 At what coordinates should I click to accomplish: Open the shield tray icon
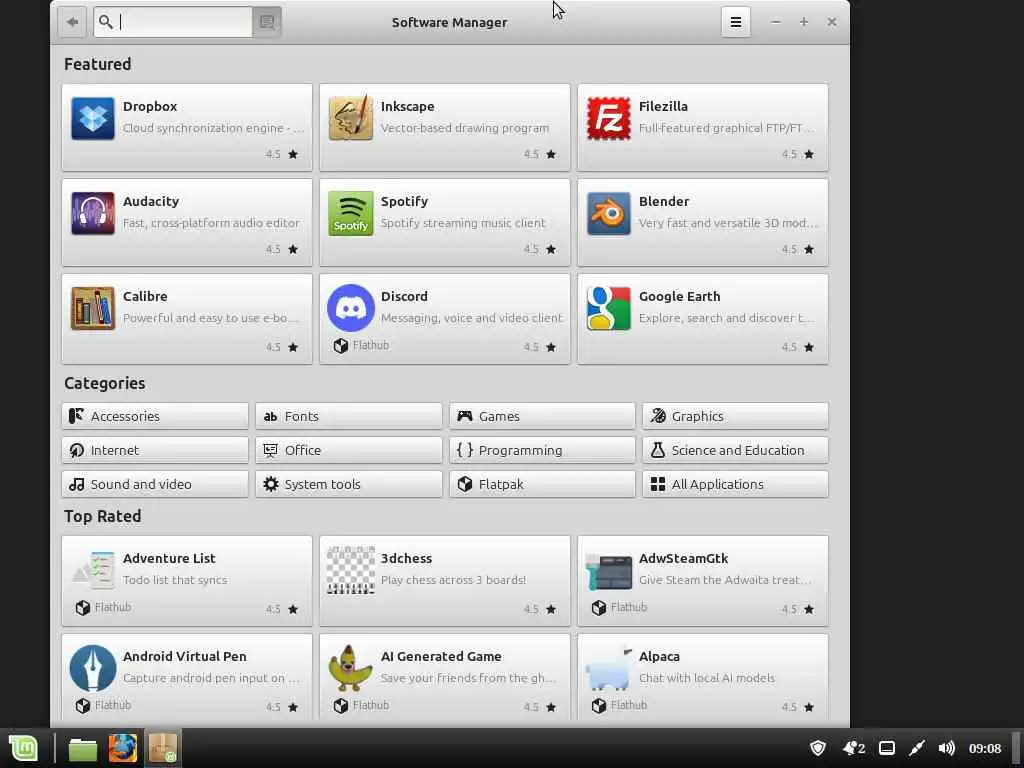(x=818, y=748)
